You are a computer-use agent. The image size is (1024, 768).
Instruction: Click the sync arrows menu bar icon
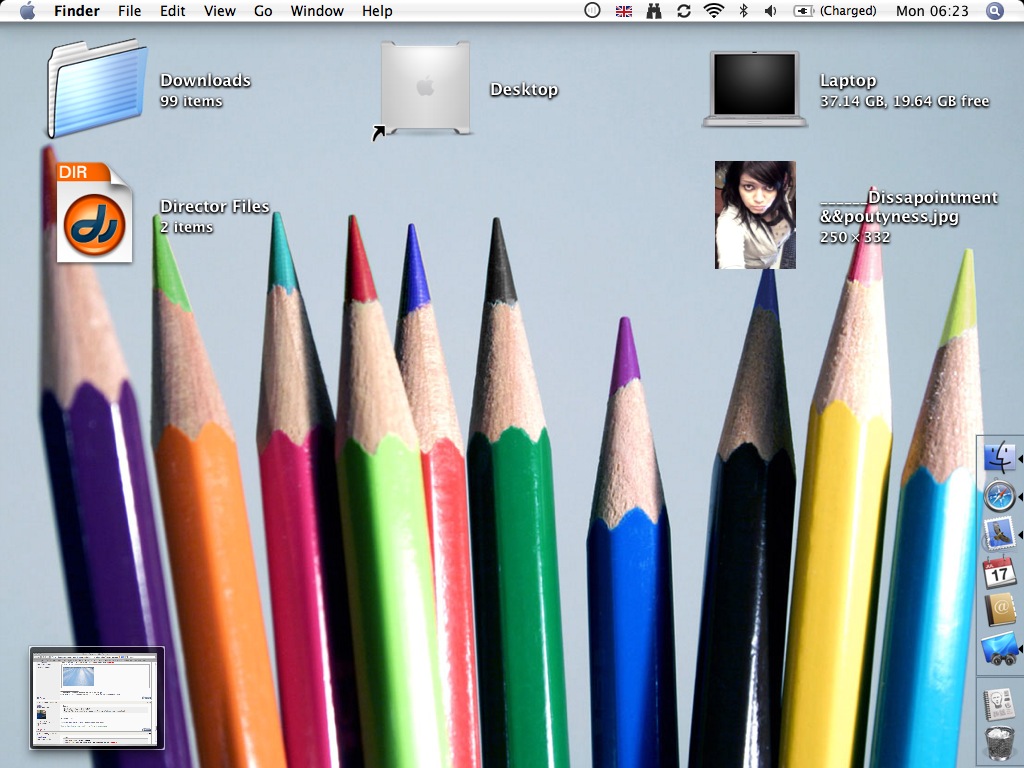[684, 11]
